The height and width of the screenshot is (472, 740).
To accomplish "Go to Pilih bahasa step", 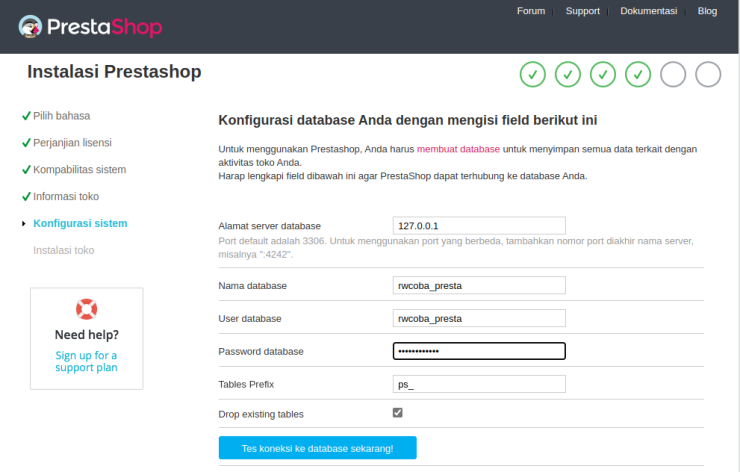I will tap(61, 116).
